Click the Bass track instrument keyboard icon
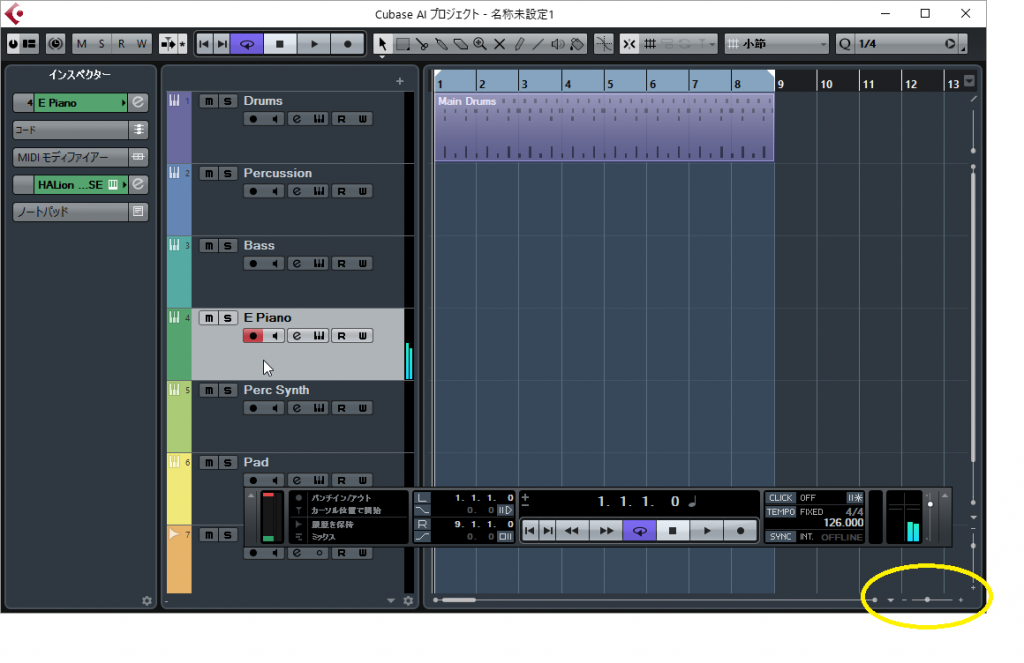Screen dimensions: 1024x663 (x=319, y=264)
